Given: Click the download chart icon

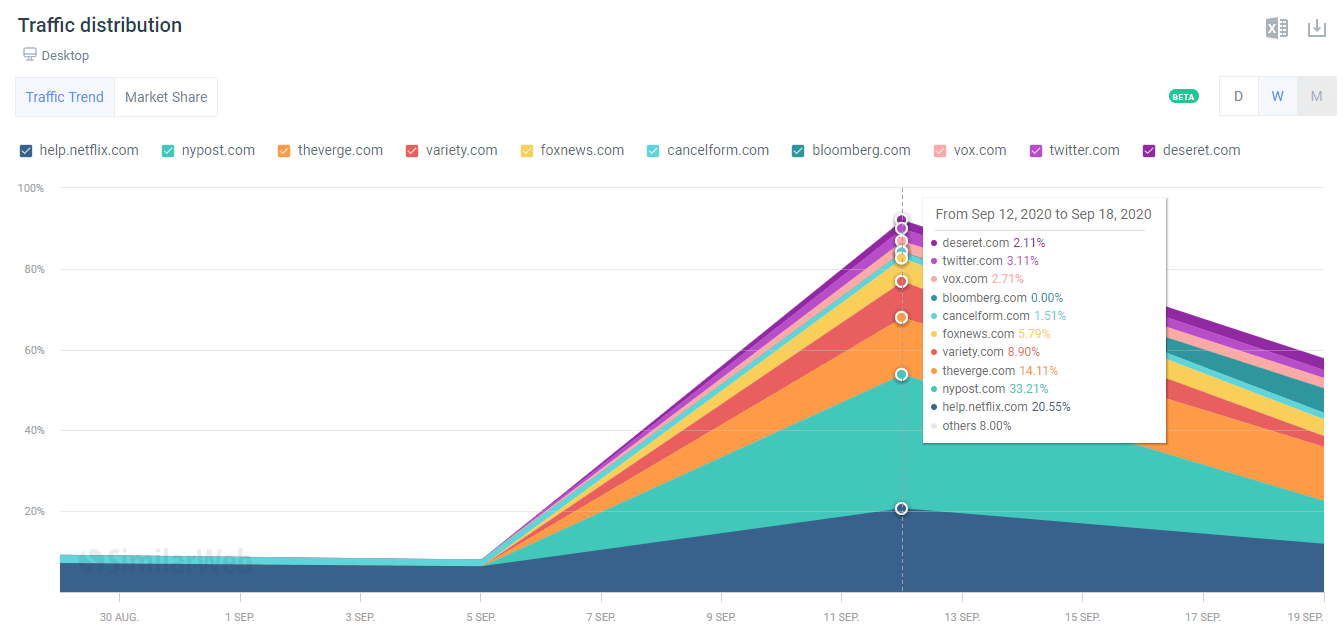Looking at the screenshot, I should (x=1317, y=28).
